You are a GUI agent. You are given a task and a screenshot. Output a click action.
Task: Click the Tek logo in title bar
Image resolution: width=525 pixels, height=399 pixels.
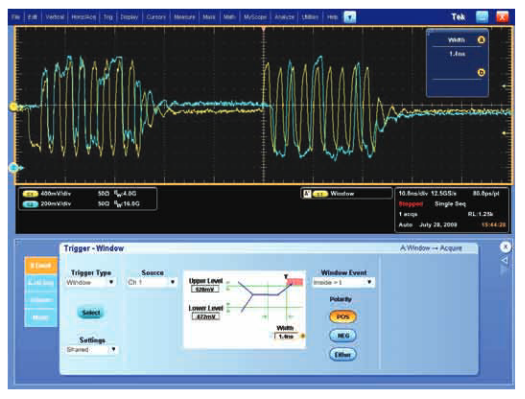pyautogui.click(x=458, y=17)
